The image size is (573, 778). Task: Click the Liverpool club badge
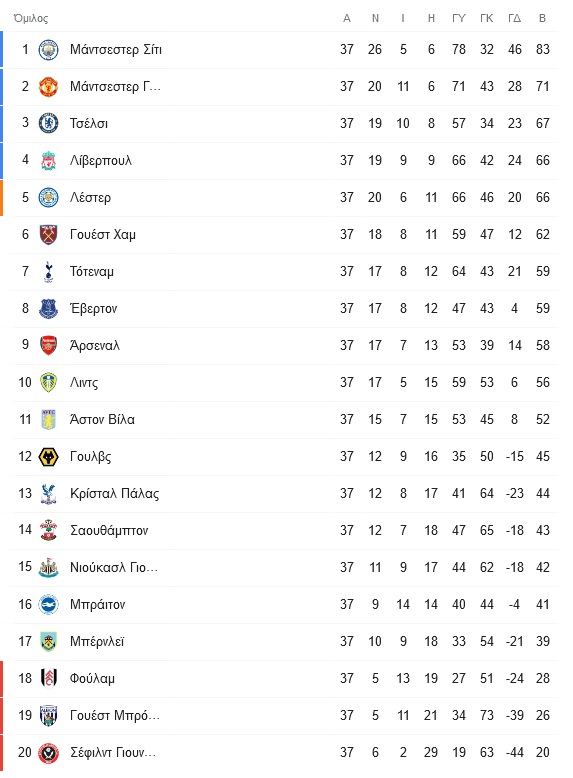tap(48, 161)
